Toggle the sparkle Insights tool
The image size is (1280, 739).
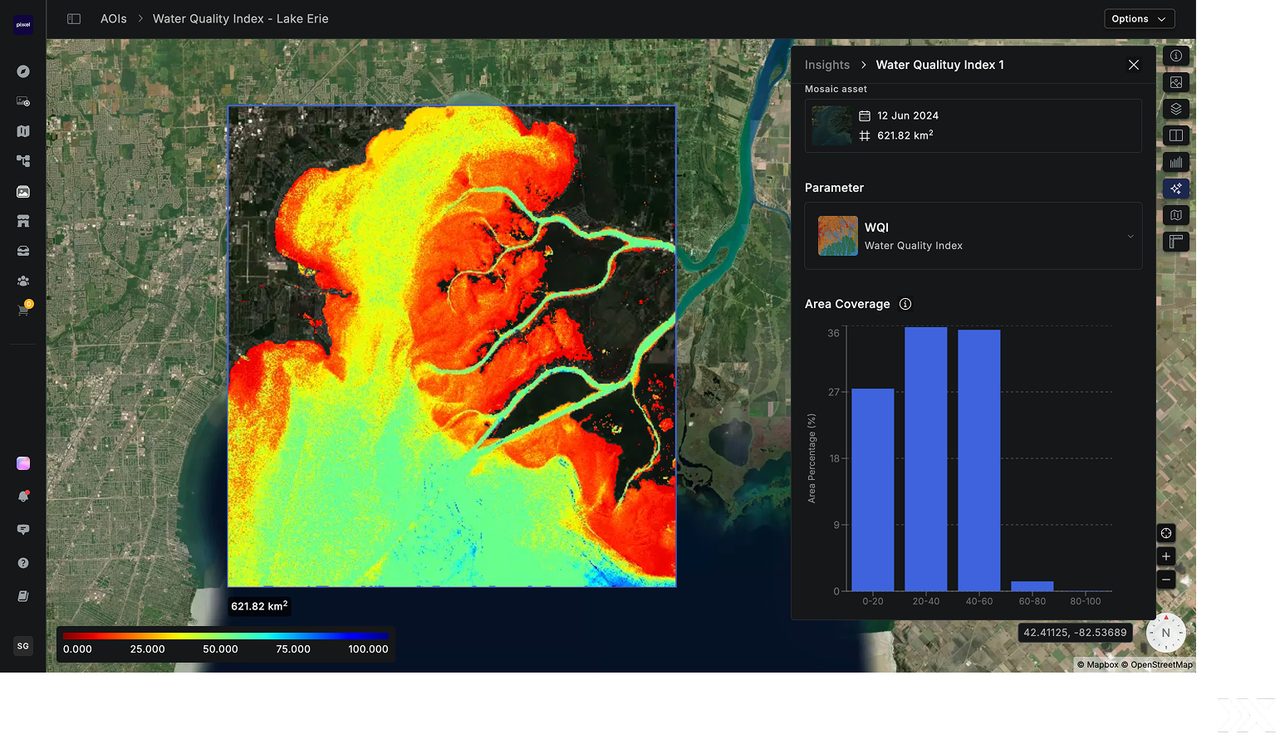(1176, 188)
